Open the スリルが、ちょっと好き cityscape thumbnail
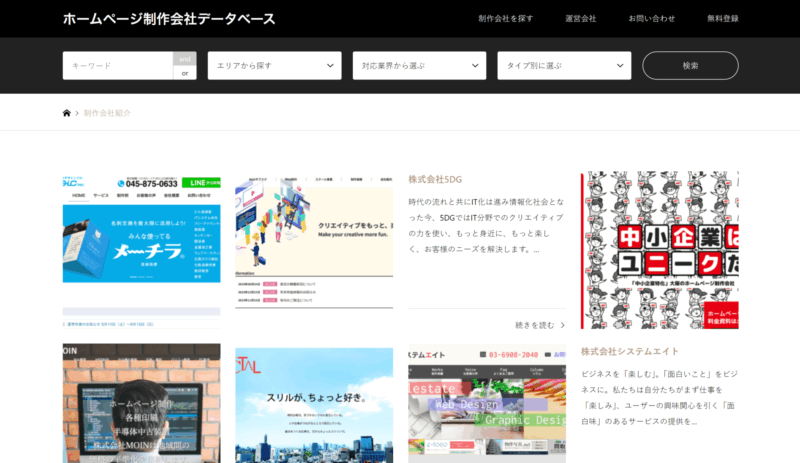Viewport: 800px width, 463px height. click(314, 404)
